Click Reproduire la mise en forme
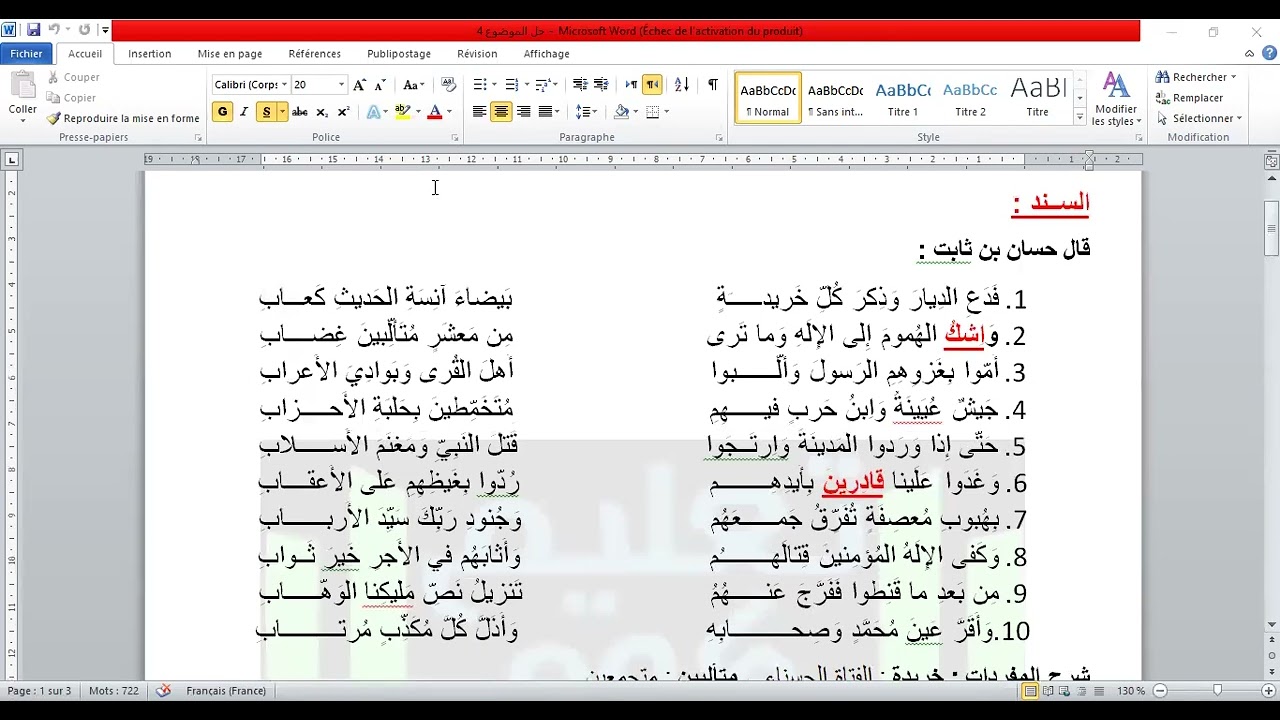 [123, 118]
